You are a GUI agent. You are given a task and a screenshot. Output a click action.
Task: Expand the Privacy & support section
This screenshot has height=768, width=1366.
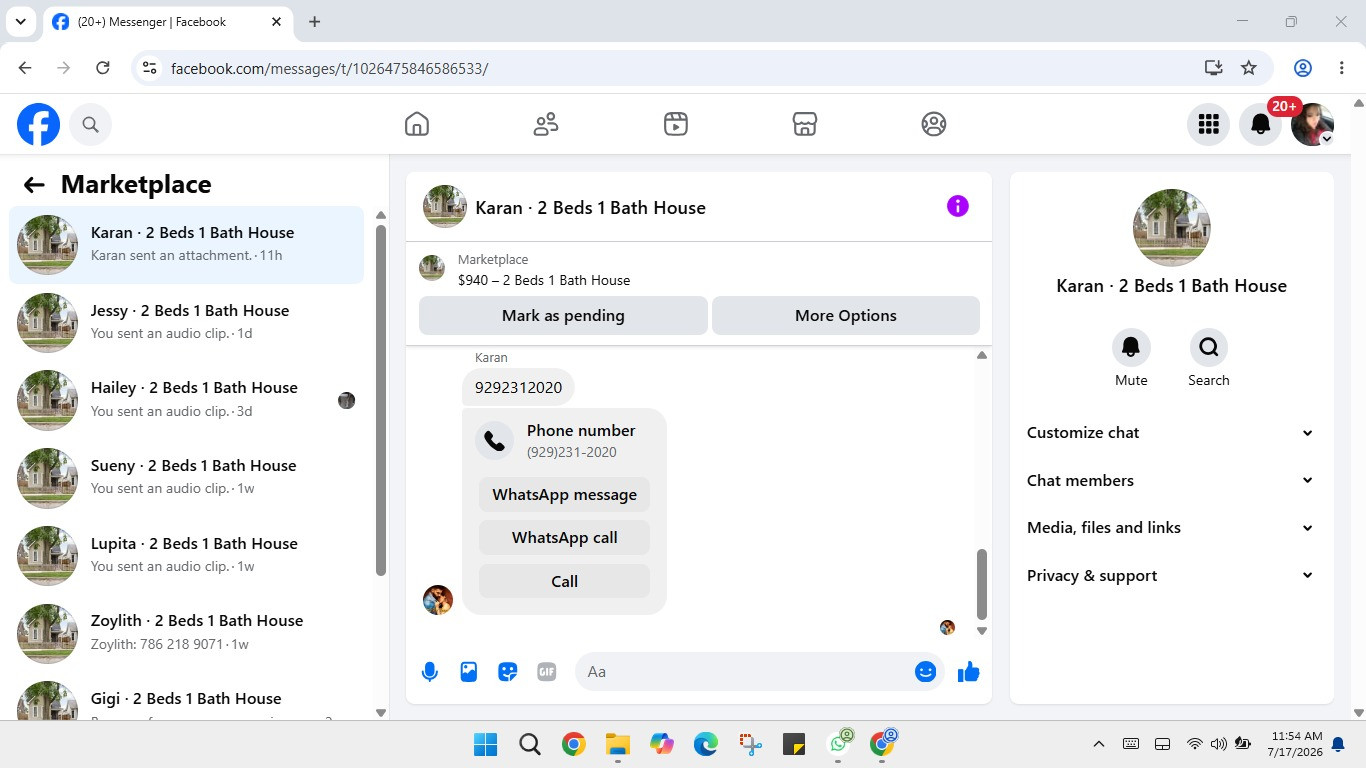tap(1171, 576)
